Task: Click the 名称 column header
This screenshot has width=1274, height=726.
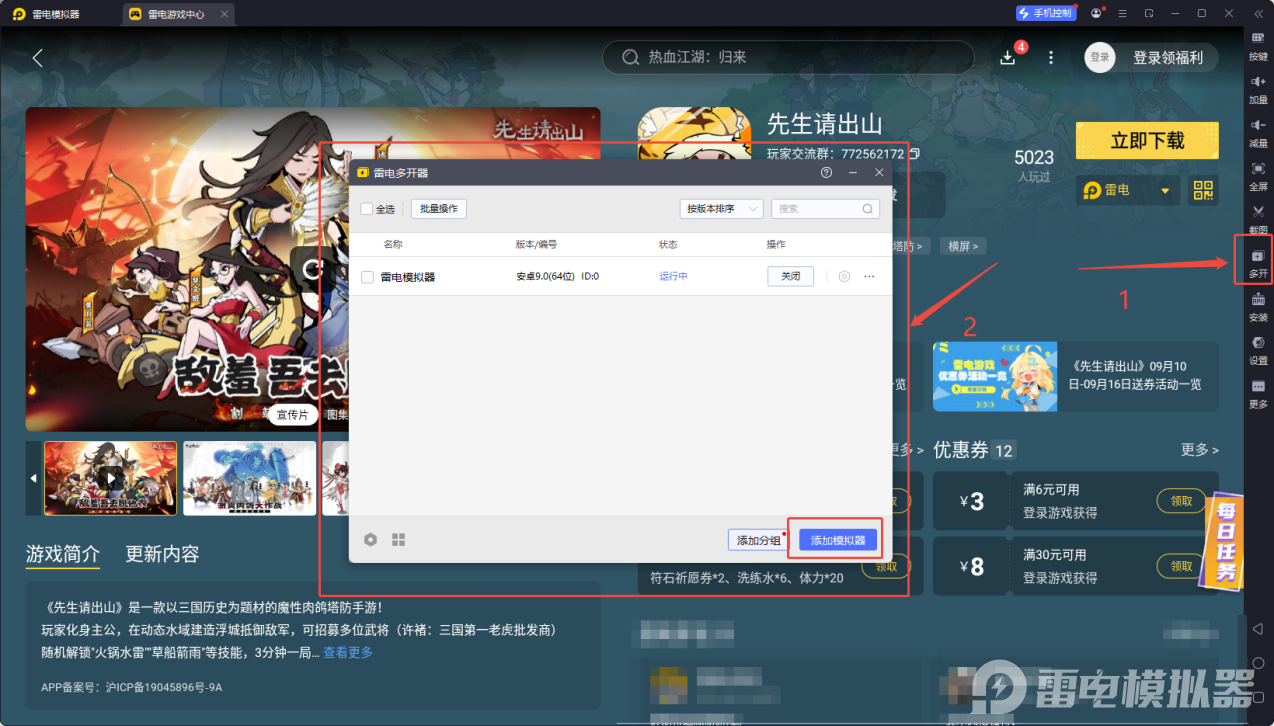Action: pyautogui.click(x=393, y=244)
